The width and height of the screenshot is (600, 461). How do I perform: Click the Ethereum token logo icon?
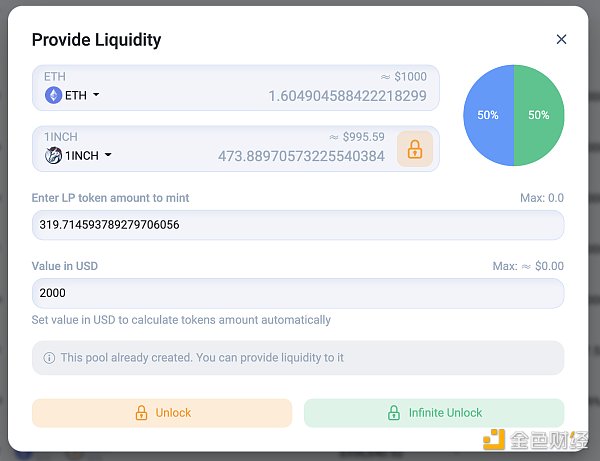[x=53, y=95]
